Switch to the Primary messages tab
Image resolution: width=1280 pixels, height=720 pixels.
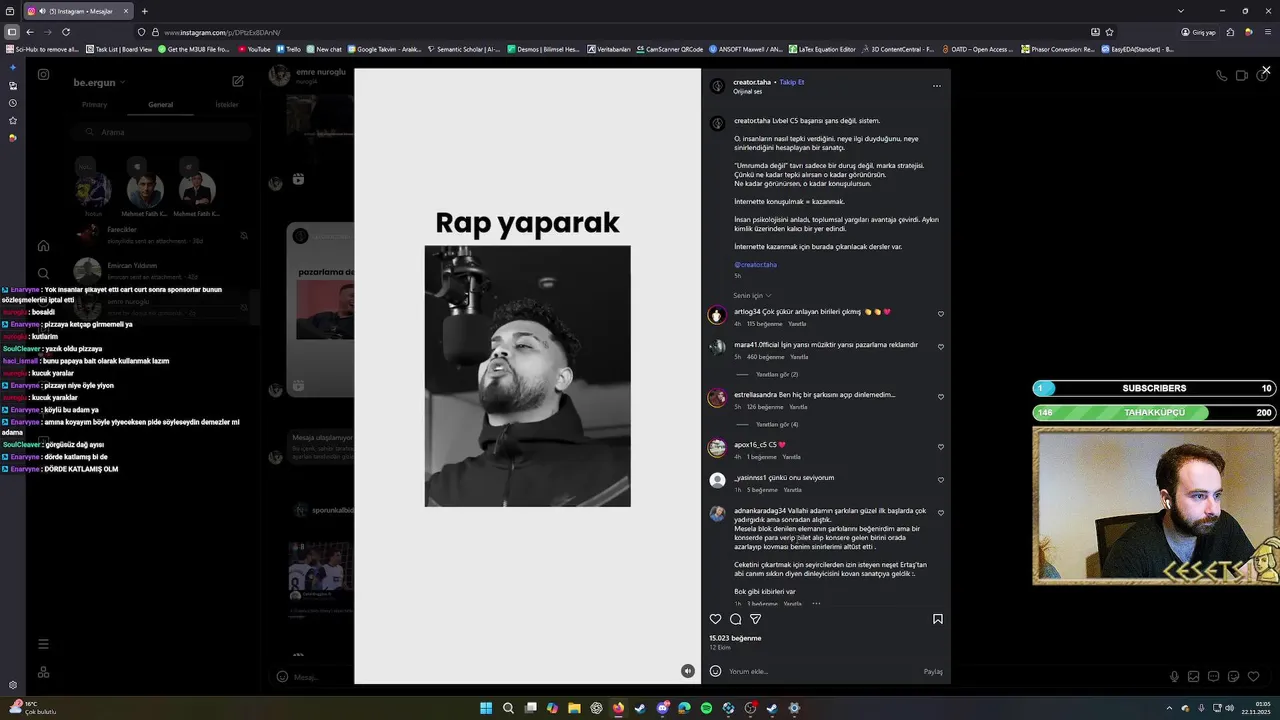pyautogui.click(x=94, y=105)
